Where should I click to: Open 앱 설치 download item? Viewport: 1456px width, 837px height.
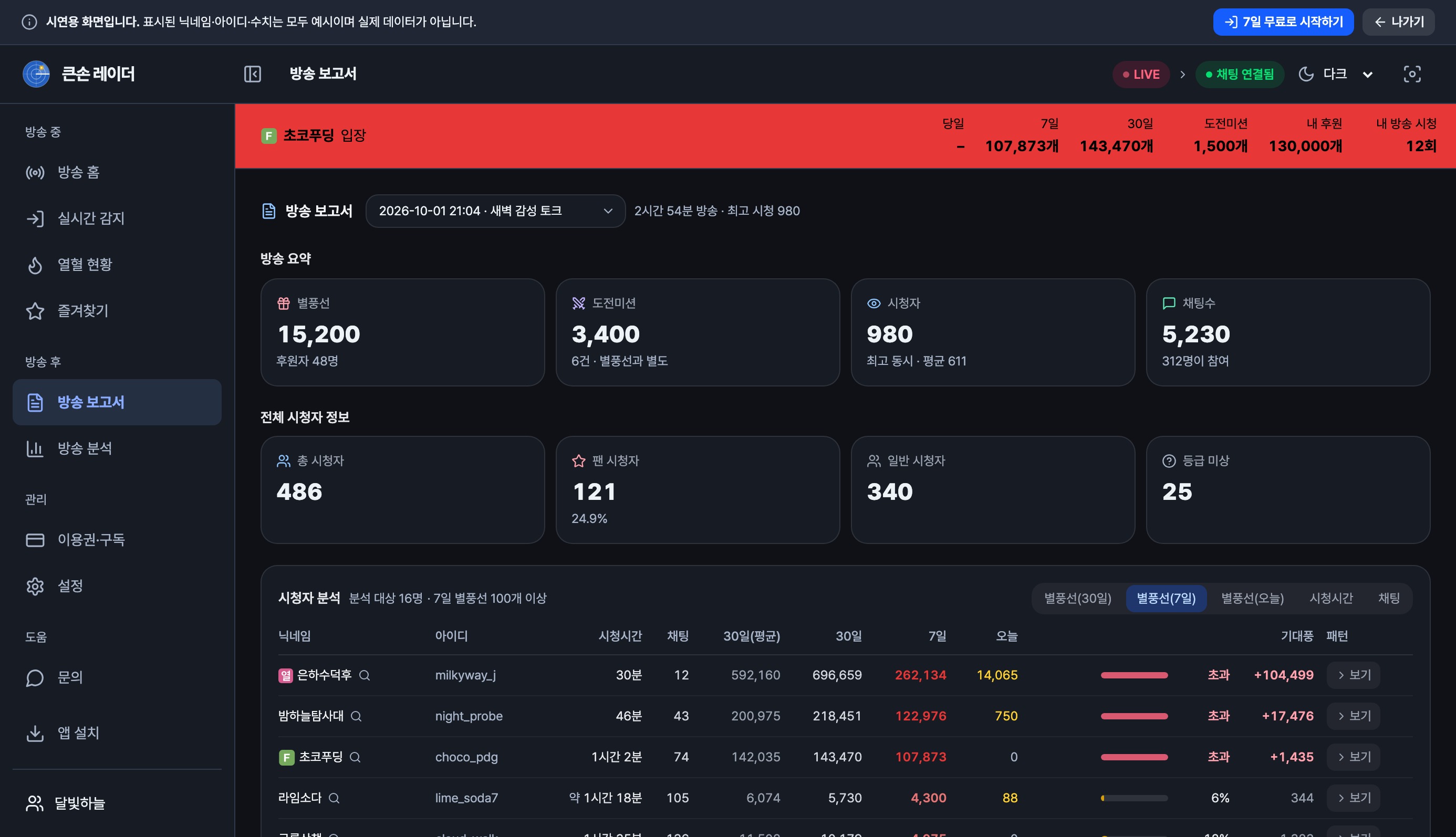117,733
